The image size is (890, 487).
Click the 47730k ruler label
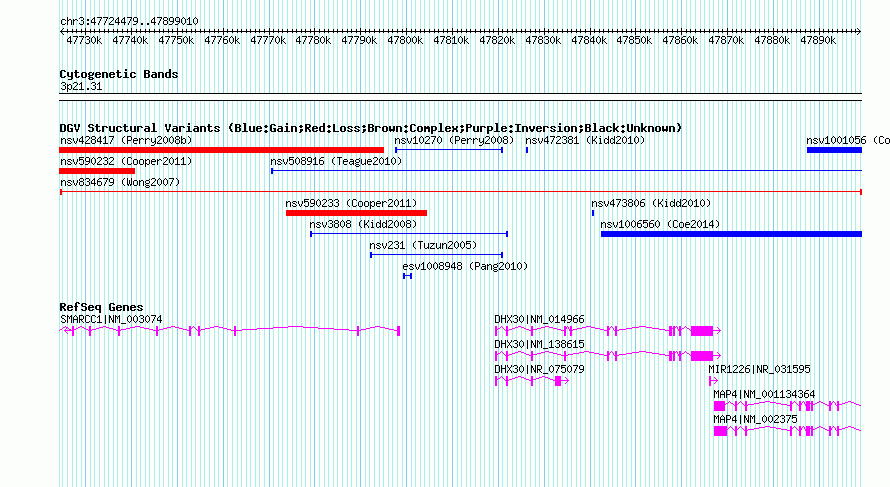pos(84,40)
